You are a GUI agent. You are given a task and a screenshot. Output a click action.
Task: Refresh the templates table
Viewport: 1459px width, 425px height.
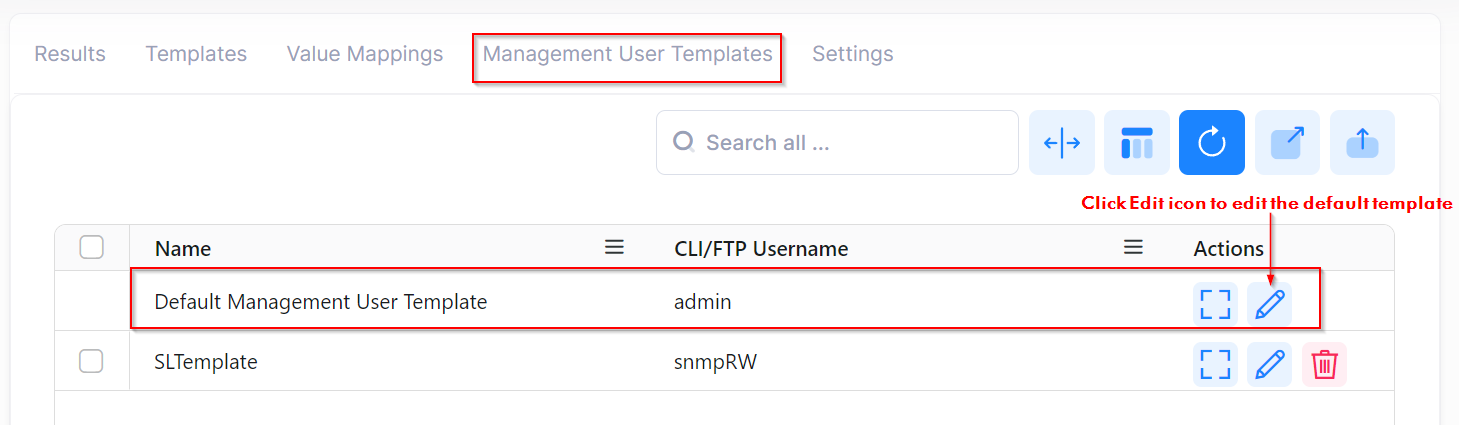click(1212, 143)
